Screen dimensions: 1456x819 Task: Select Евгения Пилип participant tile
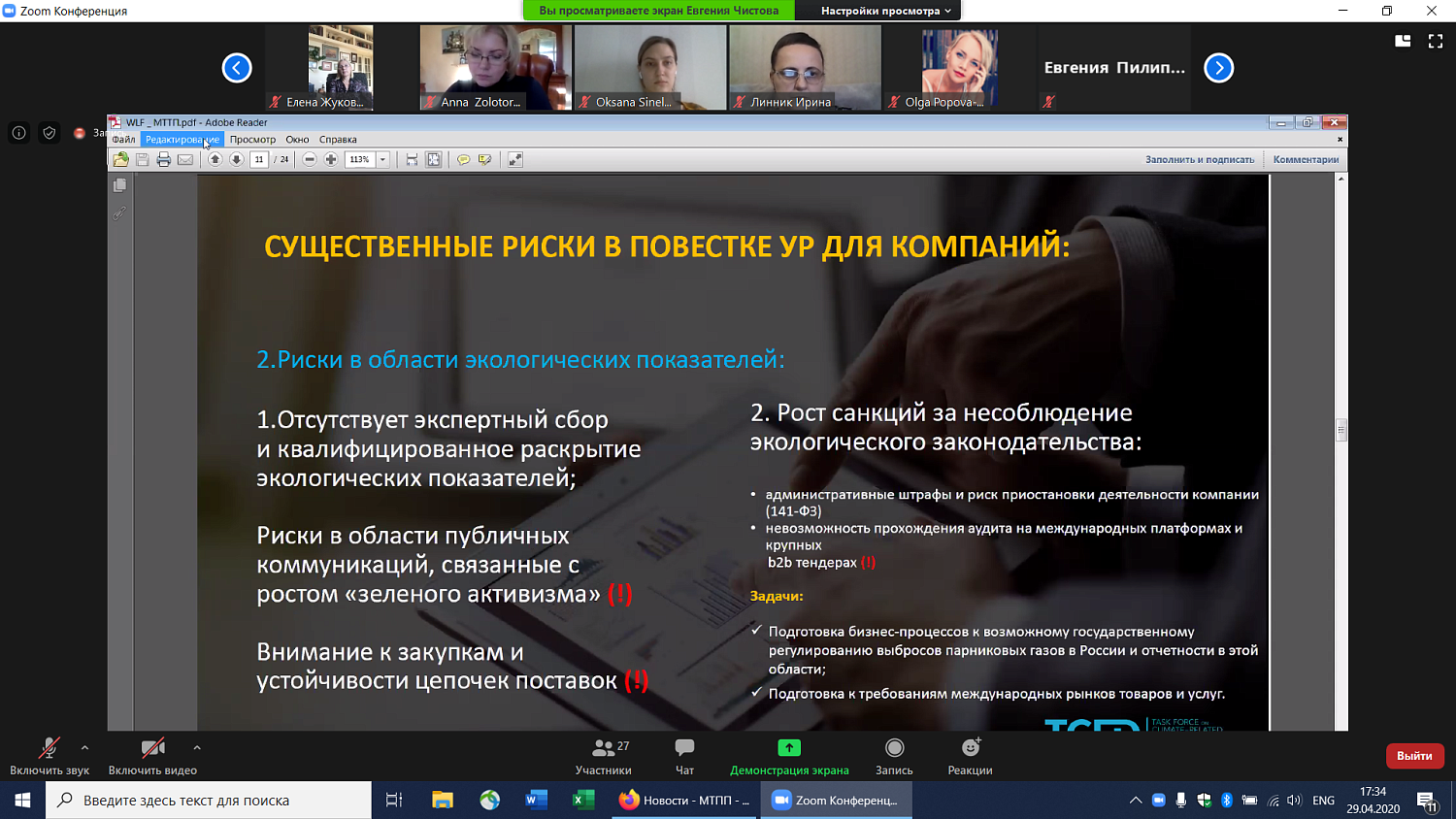pyautogui.click(x=1115, y=68)
